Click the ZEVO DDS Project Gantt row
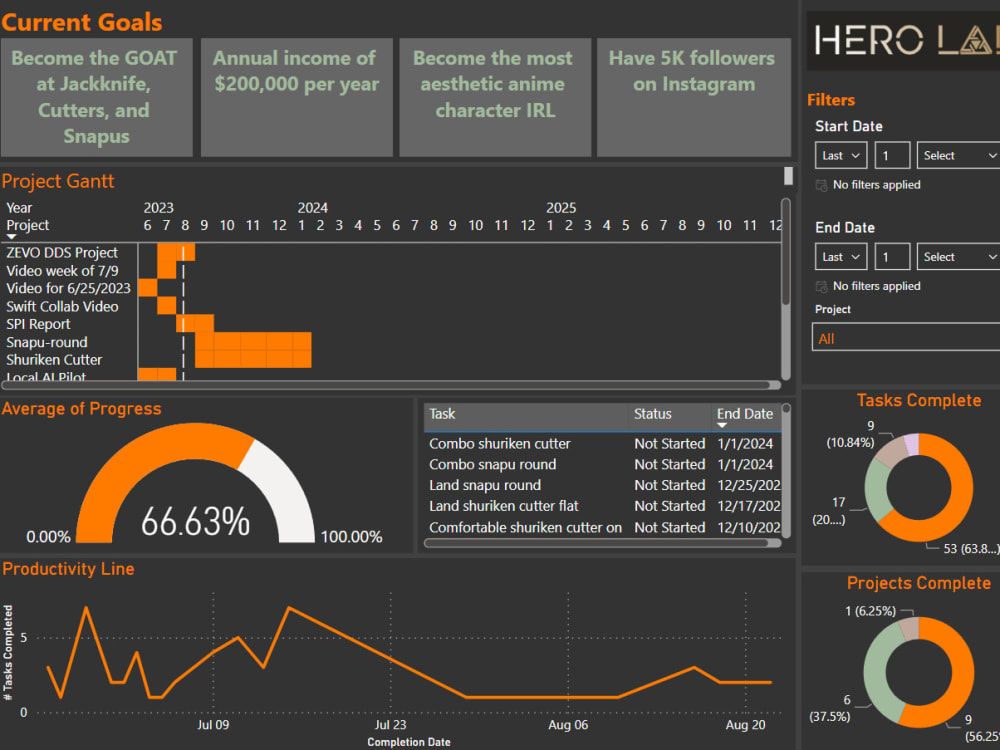This screenshot has width=1000, height=750. pyautogui.click(x=62, y=253)
